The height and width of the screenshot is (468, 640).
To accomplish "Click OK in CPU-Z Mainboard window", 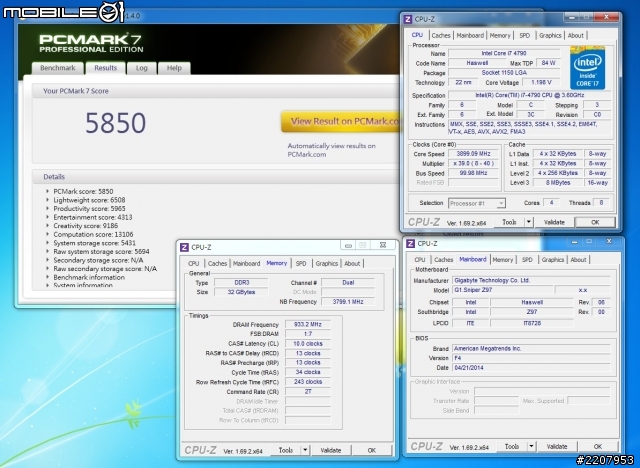I will point(598,447).
